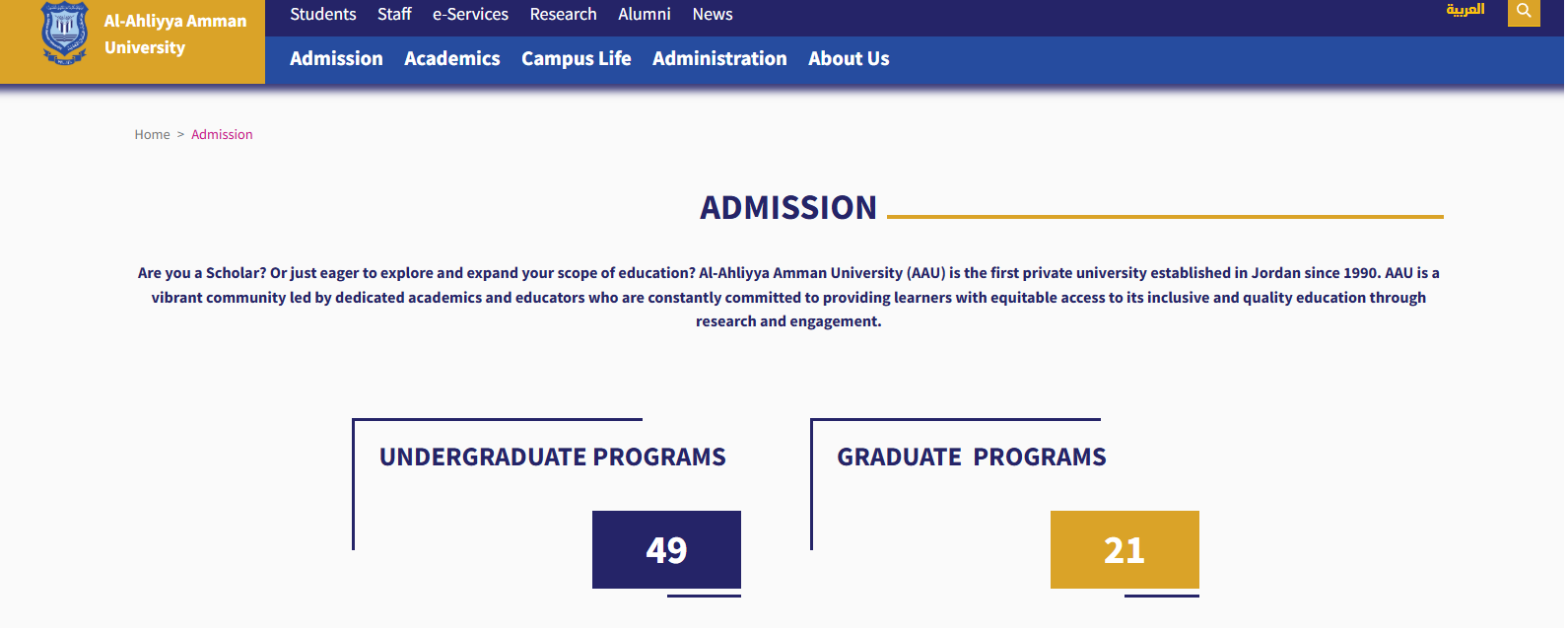Viewport: 1568px width, 634px height.
Task: Go to the Research section
Action: click(x=563, y=14)
